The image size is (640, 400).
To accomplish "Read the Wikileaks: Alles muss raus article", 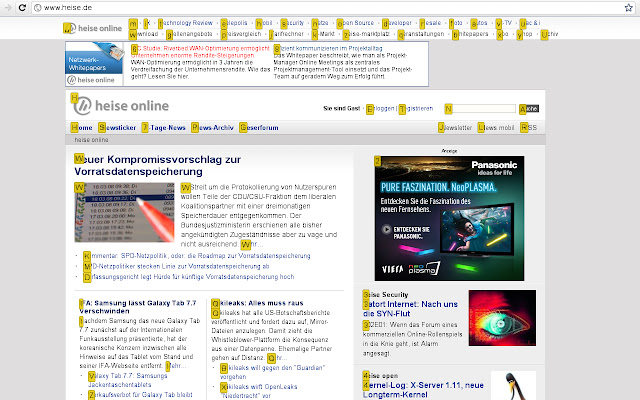I will (259, 302).
